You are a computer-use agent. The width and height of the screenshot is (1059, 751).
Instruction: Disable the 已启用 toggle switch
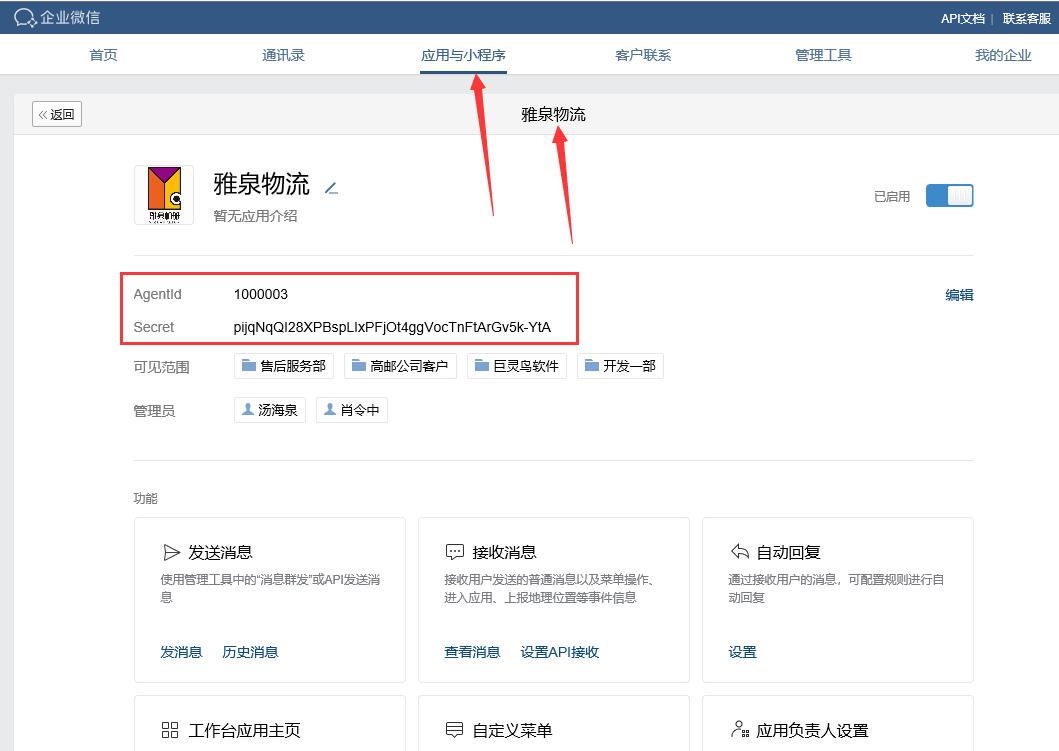coord(948,195)
